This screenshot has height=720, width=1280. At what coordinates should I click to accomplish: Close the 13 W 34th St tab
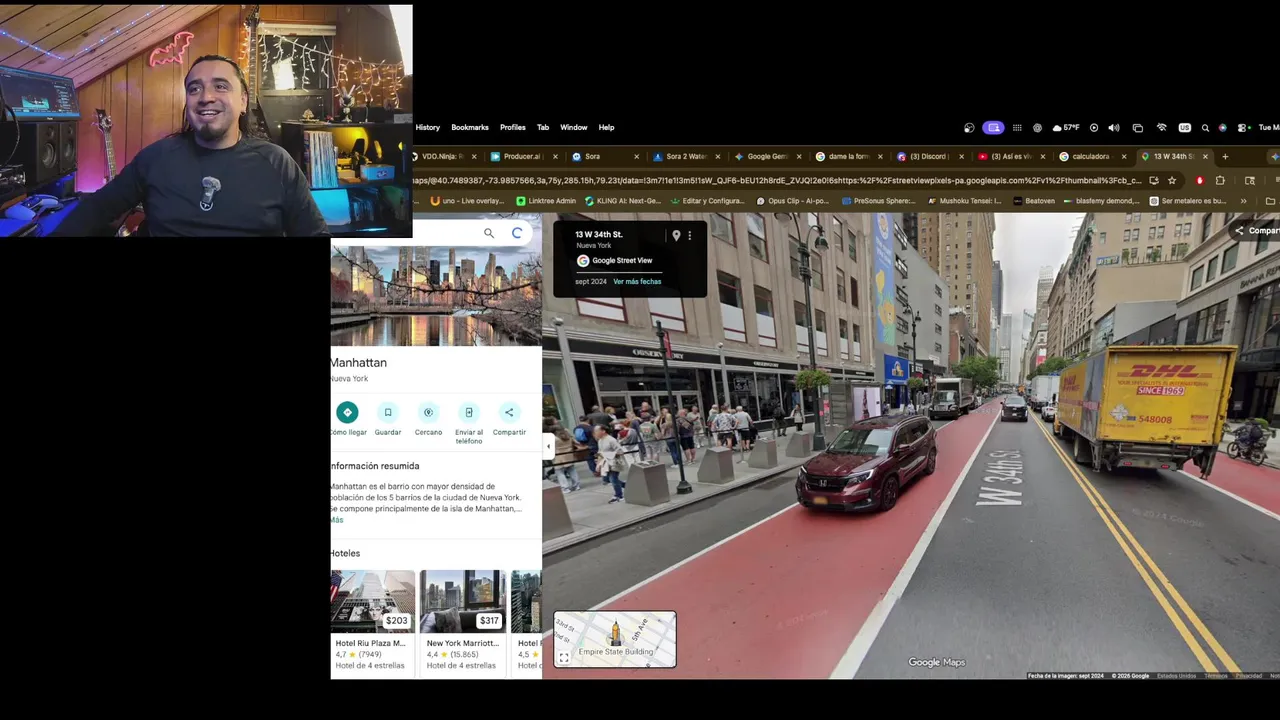point(1205,156)
